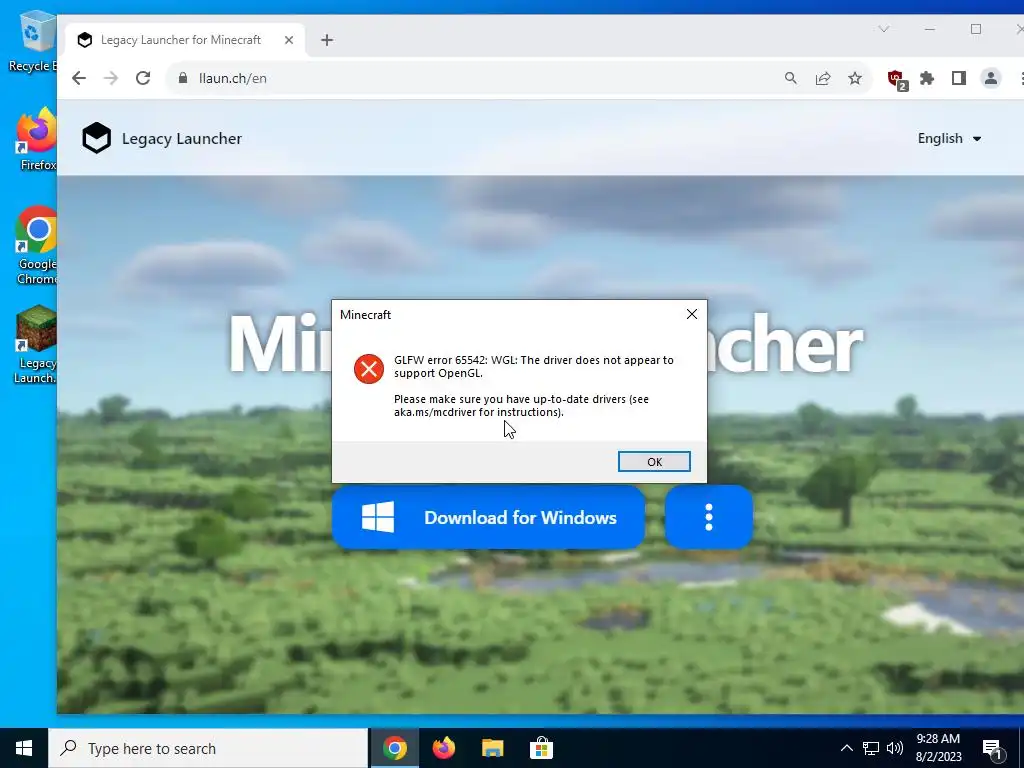Select the Firefox desktop shortcut
Screen dimensions: 1024x768
[x=37, y=139]
